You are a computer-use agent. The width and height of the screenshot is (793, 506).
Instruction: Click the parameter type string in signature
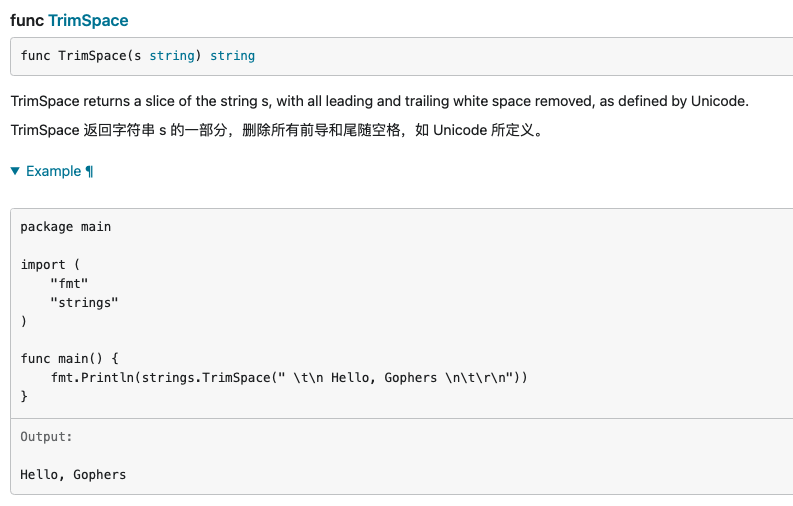(x=171, y=56)
